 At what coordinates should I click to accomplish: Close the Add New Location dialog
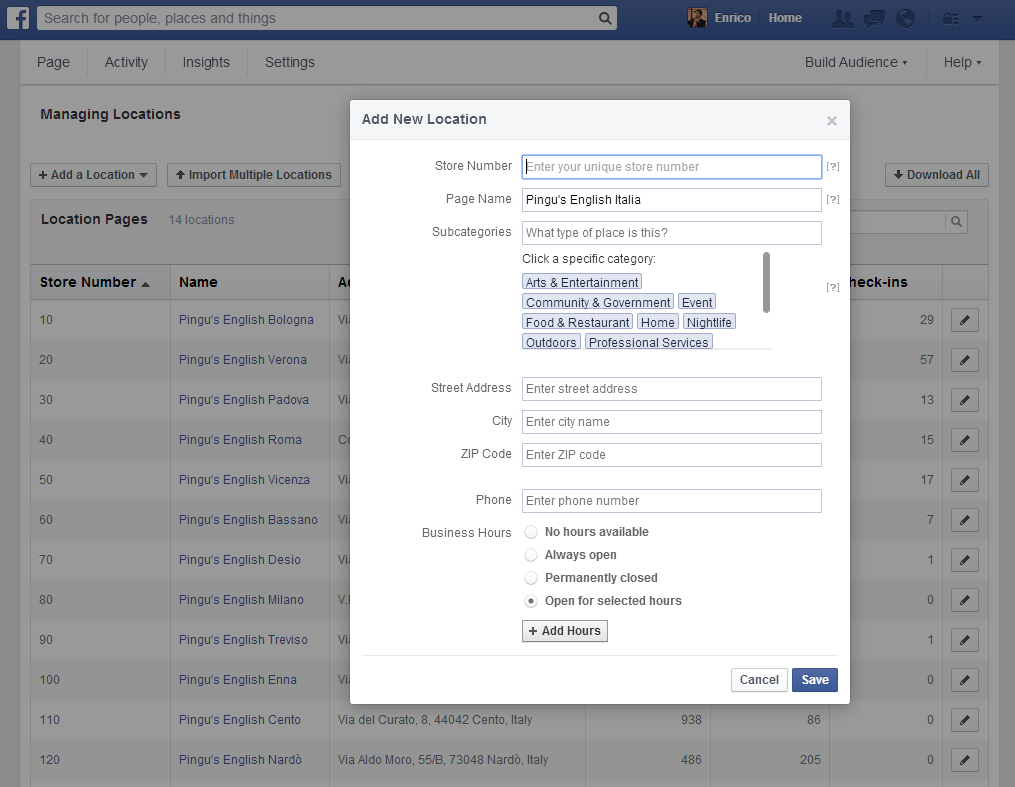(832, 121)
